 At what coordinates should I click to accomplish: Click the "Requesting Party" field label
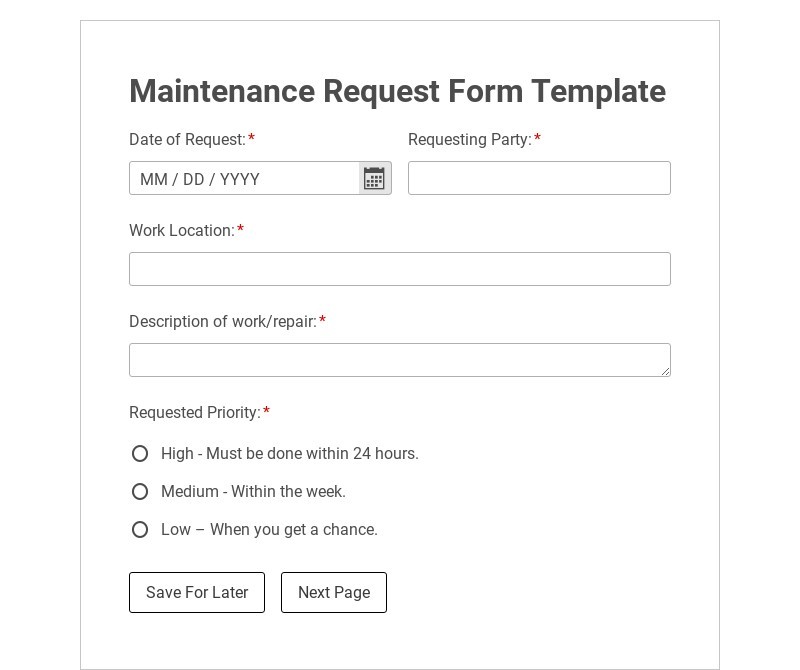pos(469,140)
